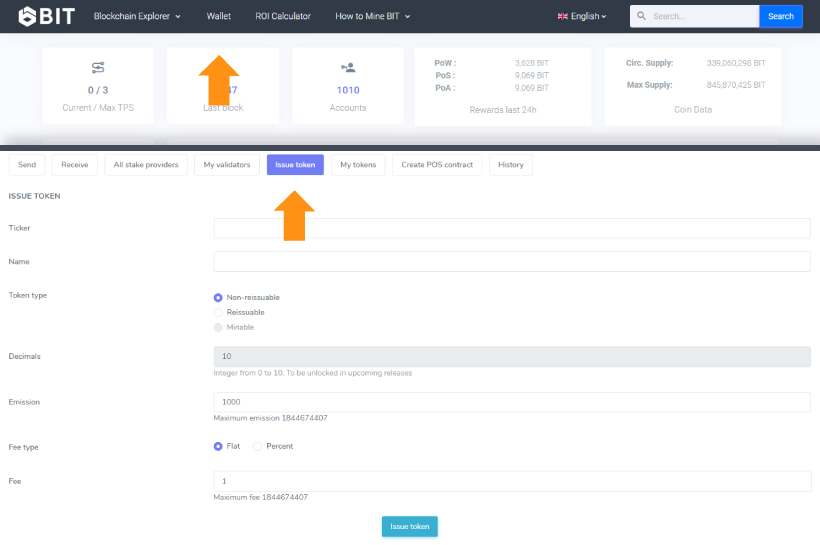820x545 pixels.
Task: Select Non-reissuable token type
Action: point(218,297)
